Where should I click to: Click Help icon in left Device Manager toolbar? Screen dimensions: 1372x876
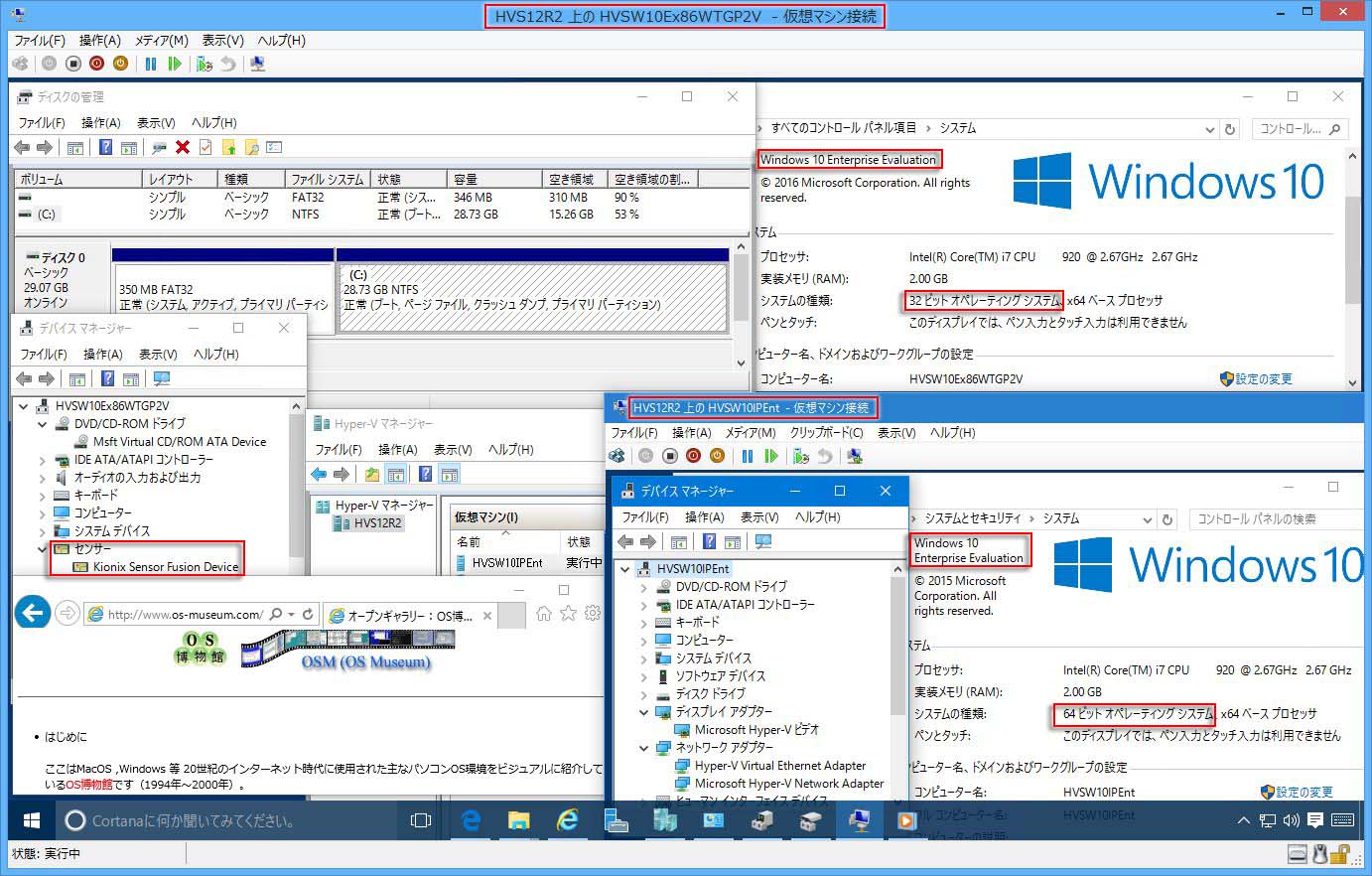point(107,378)
